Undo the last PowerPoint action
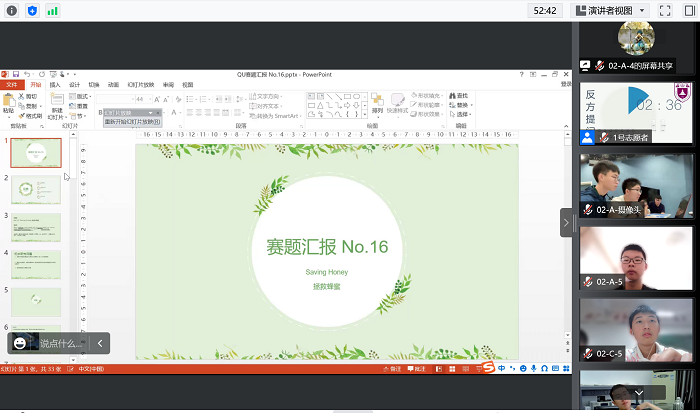Image resolution: width=700 pixels, height=413 pixels. coord(27,74)
